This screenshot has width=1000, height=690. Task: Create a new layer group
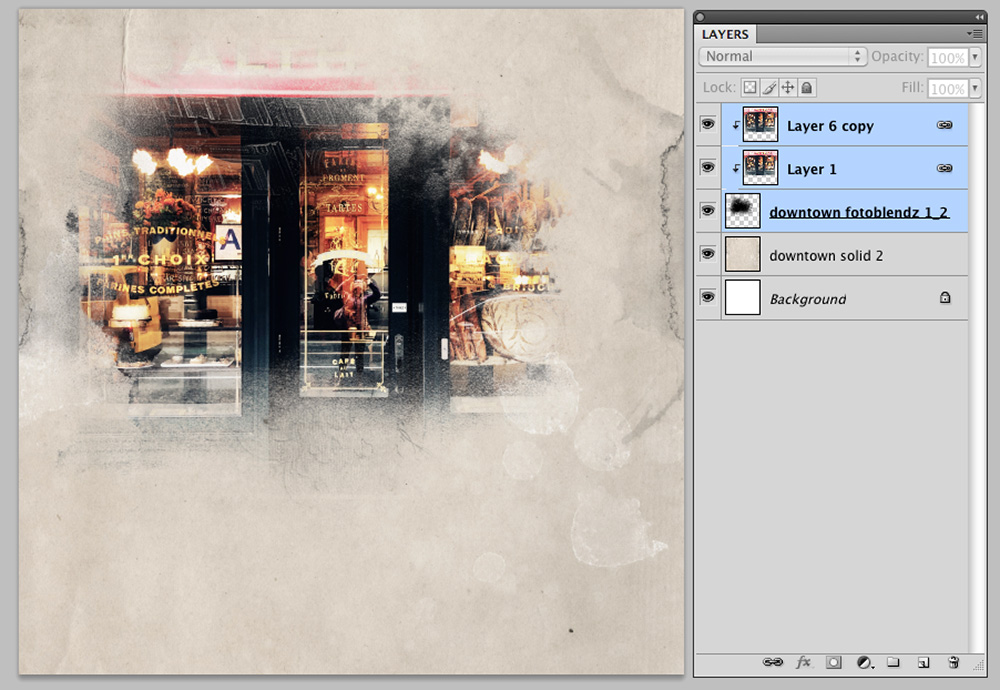tap(893, 662)
